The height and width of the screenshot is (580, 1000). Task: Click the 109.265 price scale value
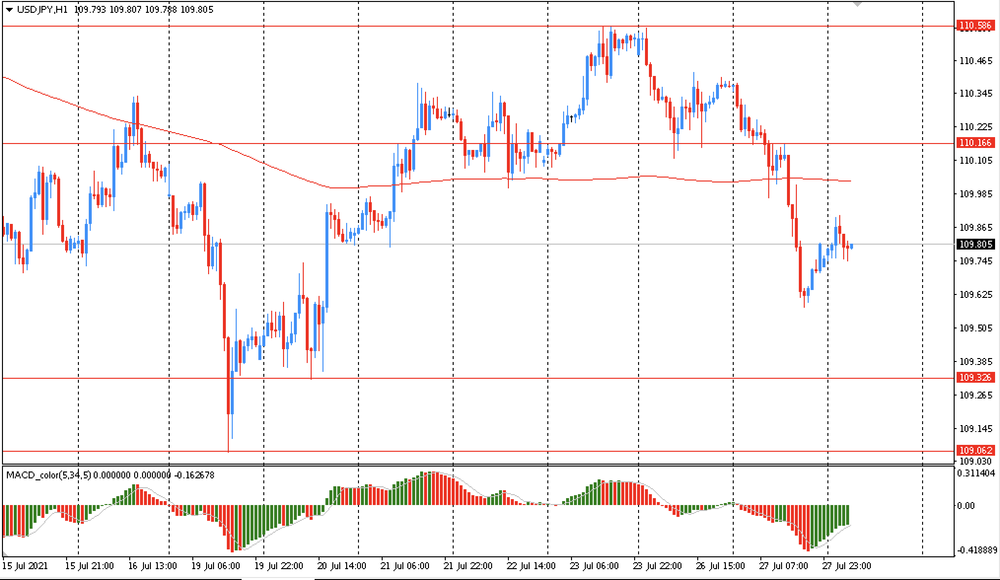tap(976, 395)
